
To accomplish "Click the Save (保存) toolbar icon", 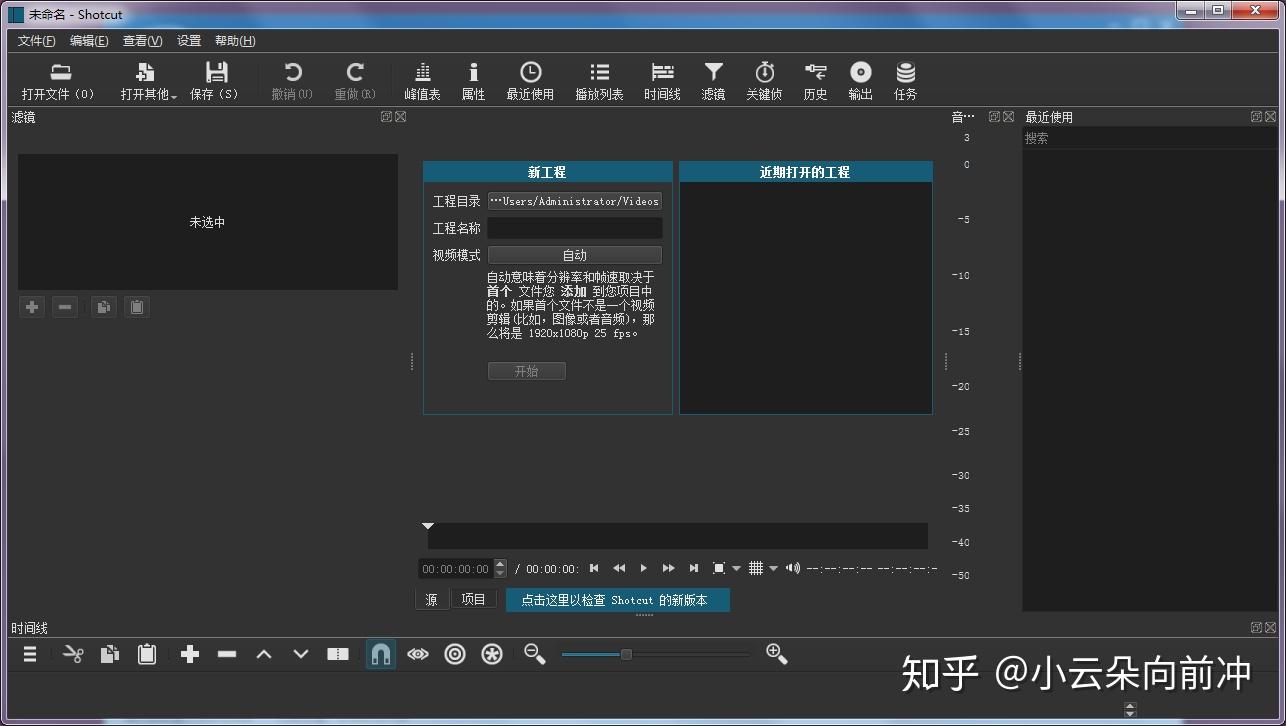I will [x=216, y=72].
